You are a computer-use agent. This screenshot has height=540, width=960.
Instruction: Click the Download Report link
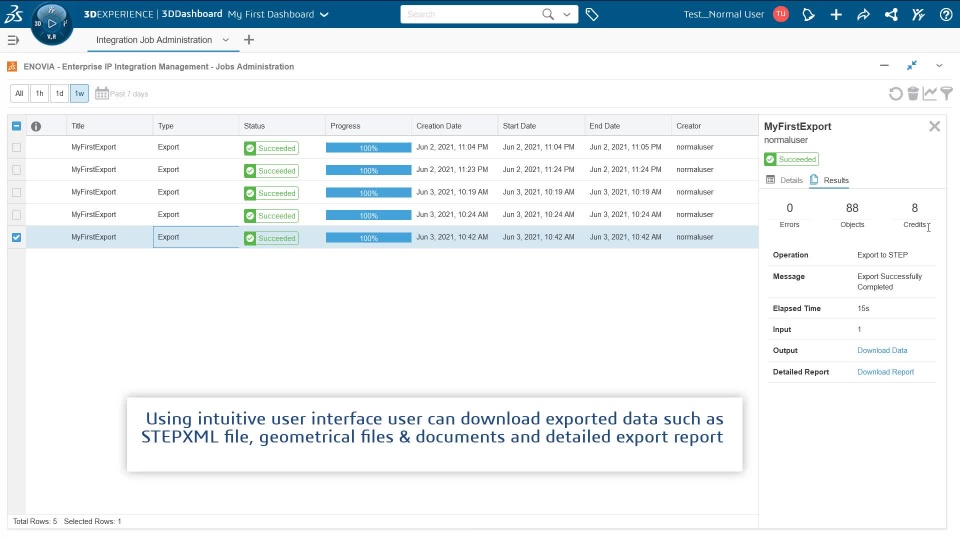coord(885,372)
